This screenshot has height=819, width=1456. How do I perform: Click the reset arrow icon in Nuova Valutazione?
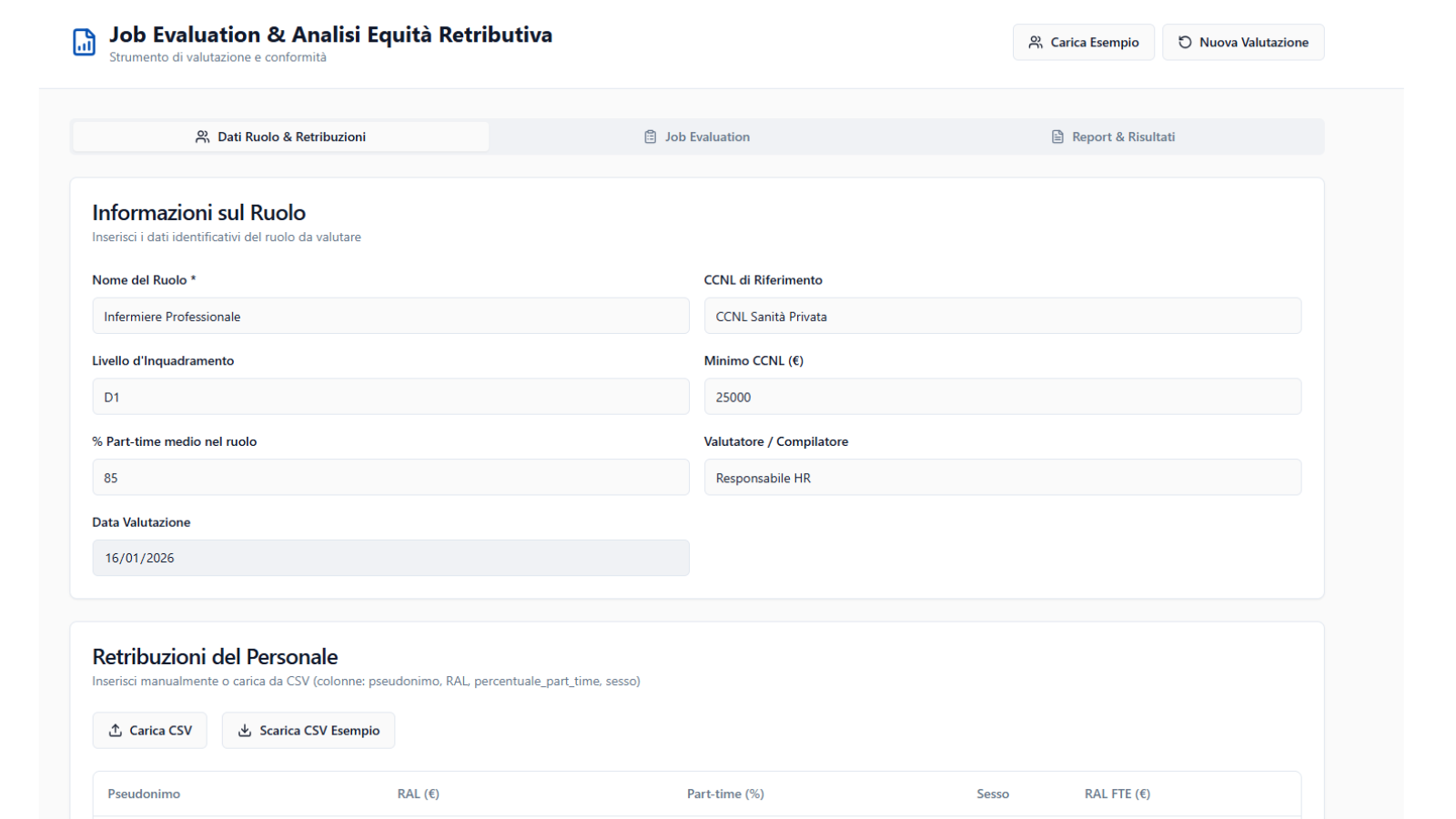click(1184, 43)
